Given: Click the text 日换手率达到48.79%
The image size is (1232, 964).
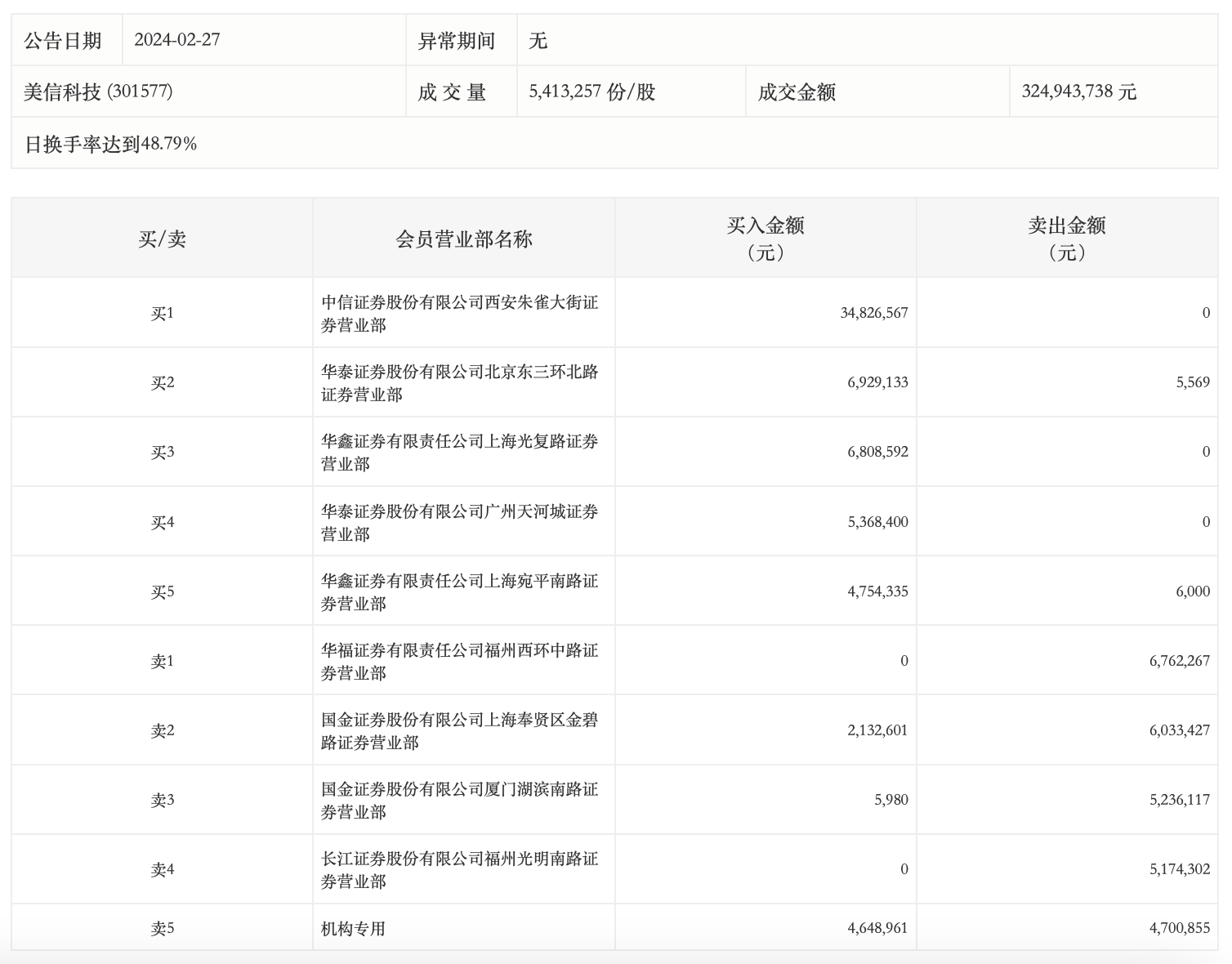Looking at the screenshot, I should 111,144.
